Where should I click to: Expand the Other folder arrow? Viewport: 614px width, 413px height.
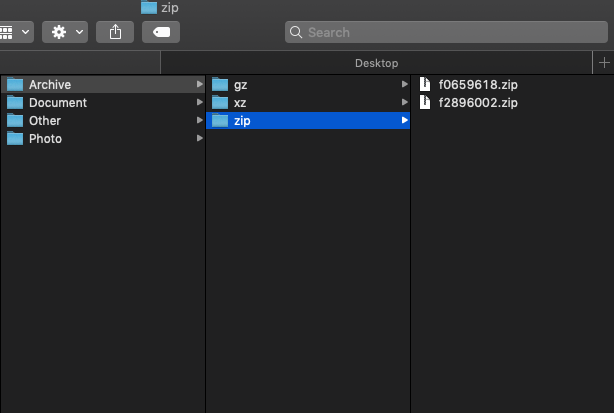200,120
